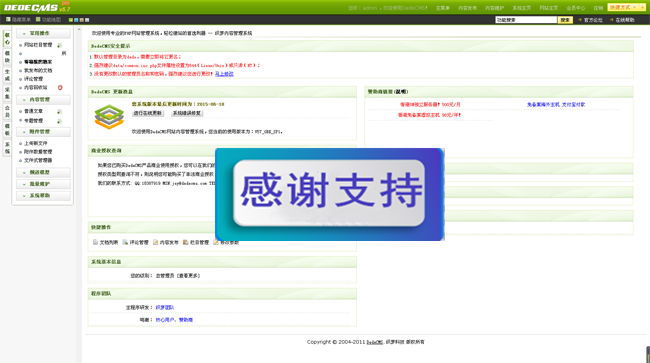
Task: Select the green theme color square
Action: pos(71,20)
